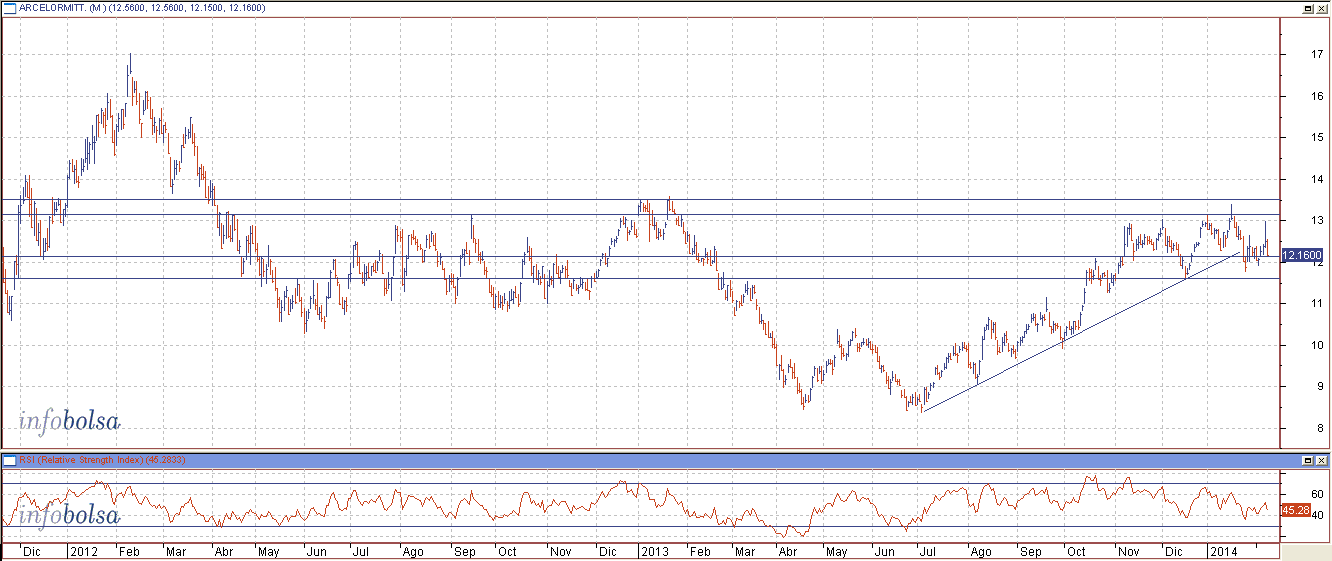The image size is (1332, 561).
Task: Click the RSI panel icon at its header
Action: pos(8,460)
